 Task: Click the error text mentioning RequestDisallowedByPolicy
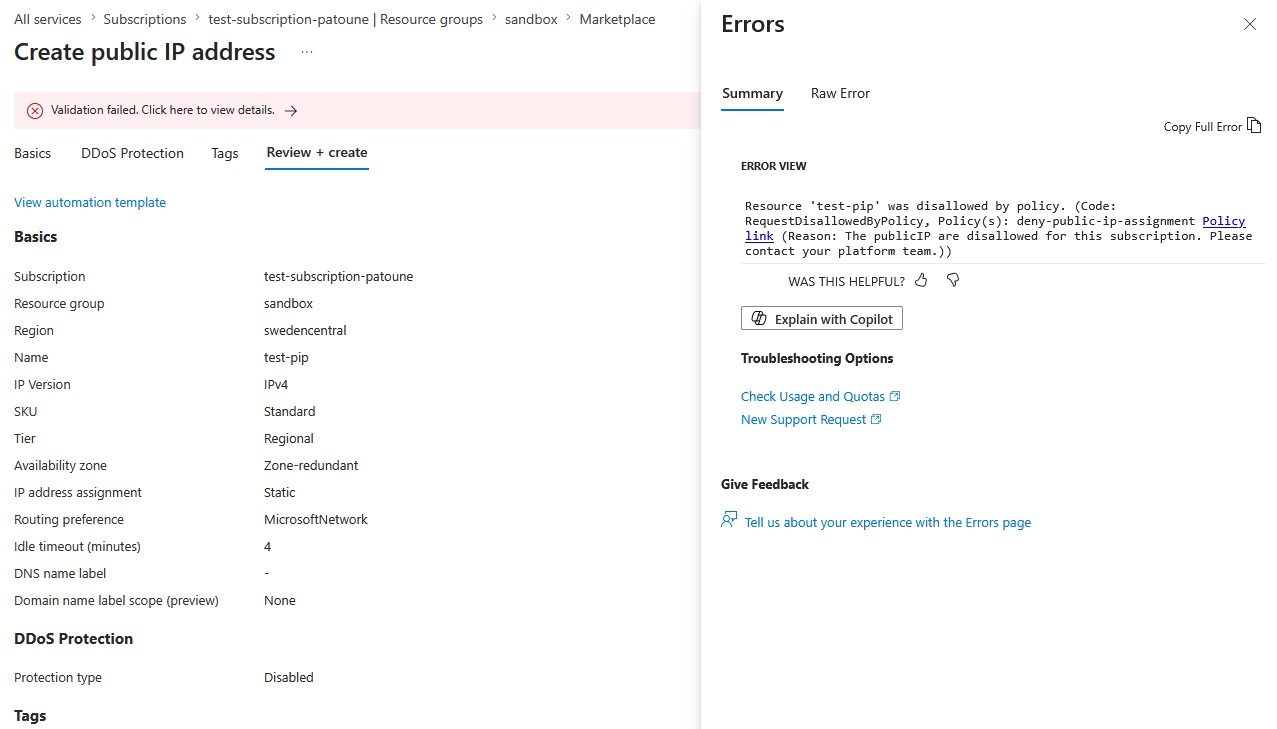(x=998, y=228)
